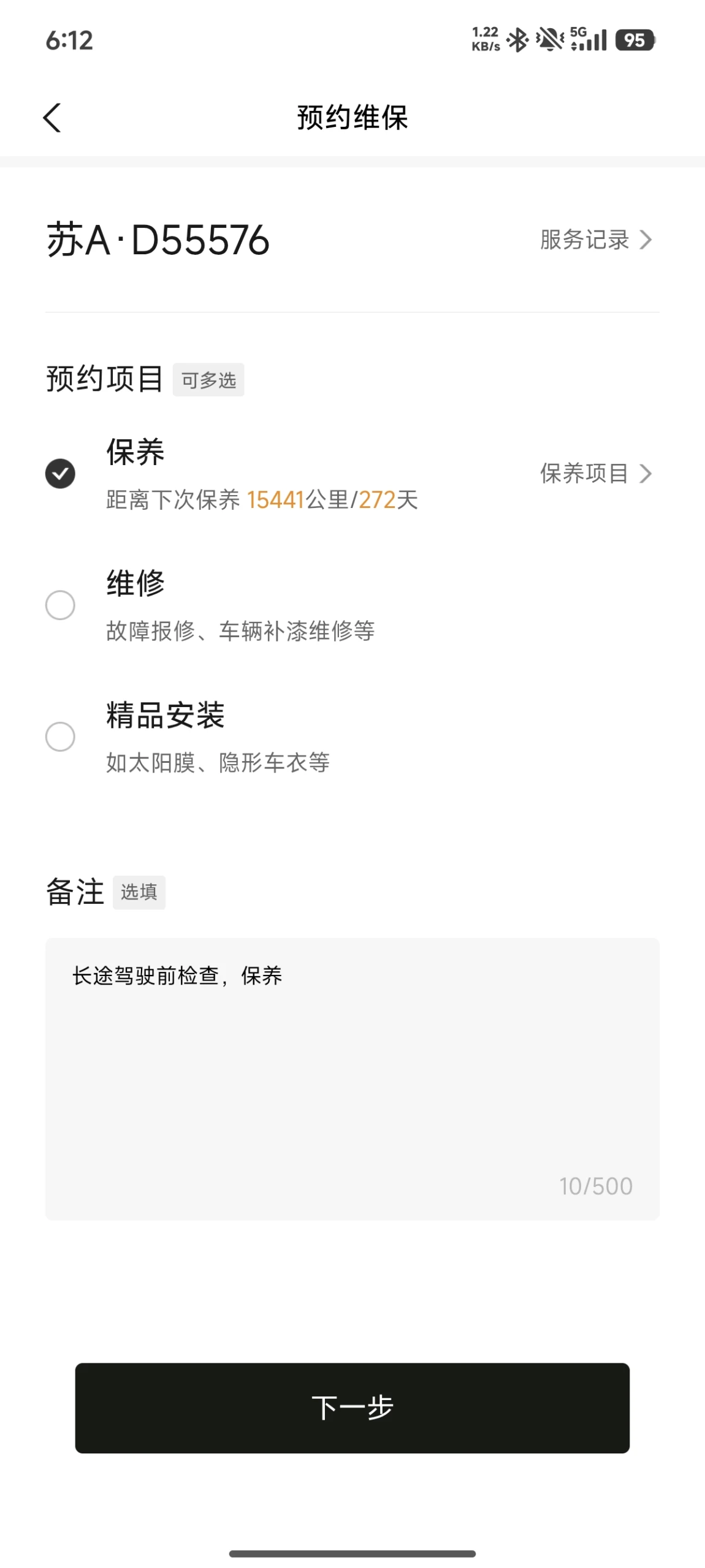
Task: Tap the home gesture bar
Action: coord(352,1553)
